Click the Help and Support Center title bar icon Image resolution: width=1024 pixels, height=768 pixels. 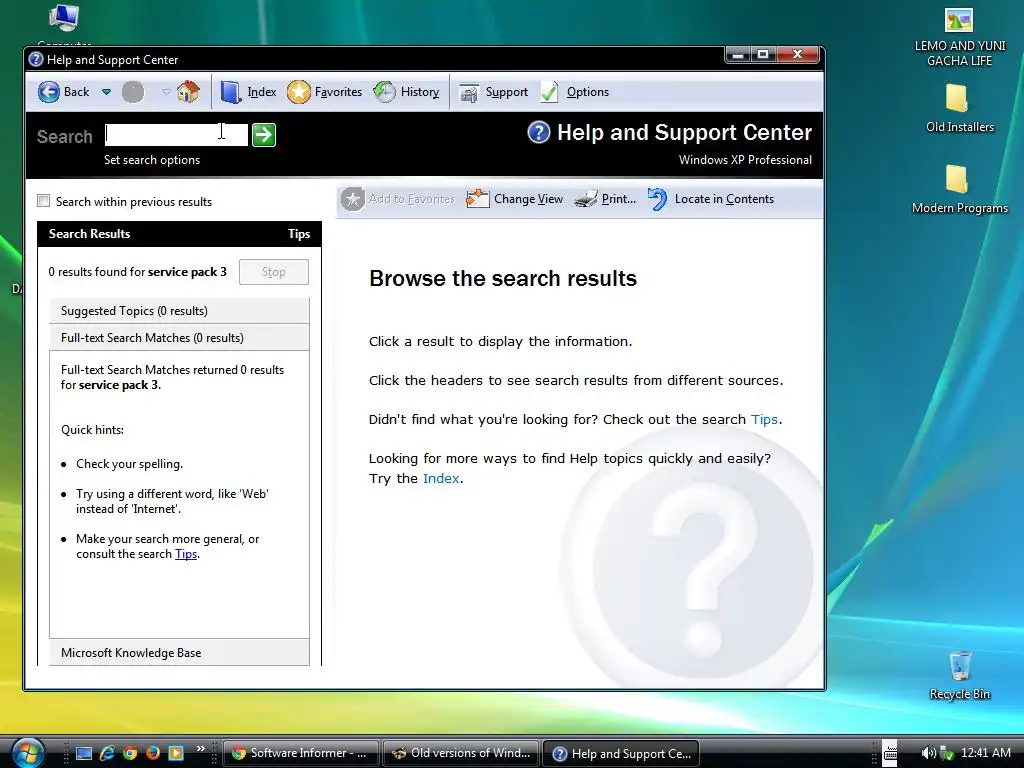click(x=36, y=59)
